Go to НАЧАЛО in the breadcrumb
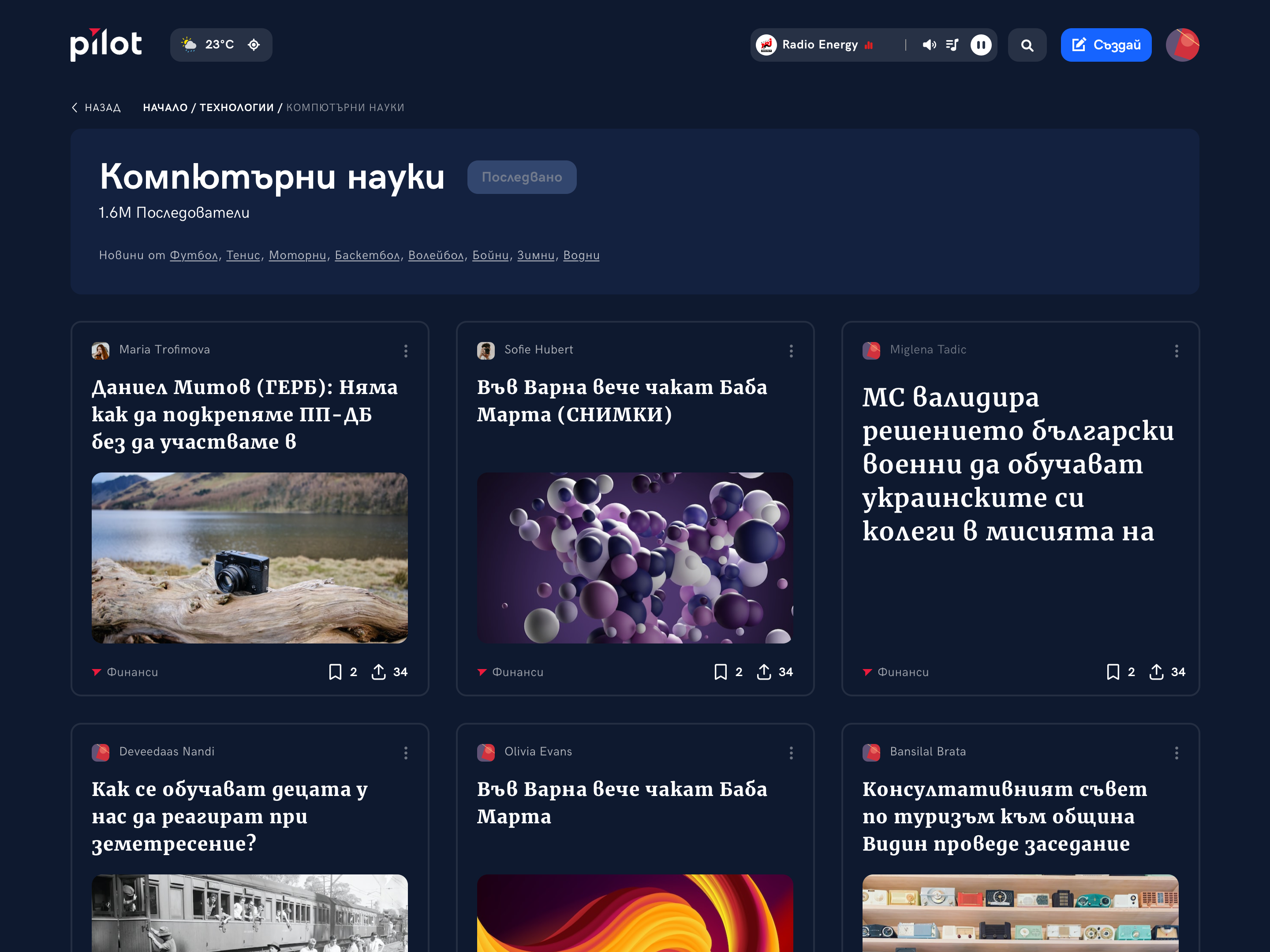Image resolution: width=1270 pixels, height=952 pixels. [x=165, y=107]
